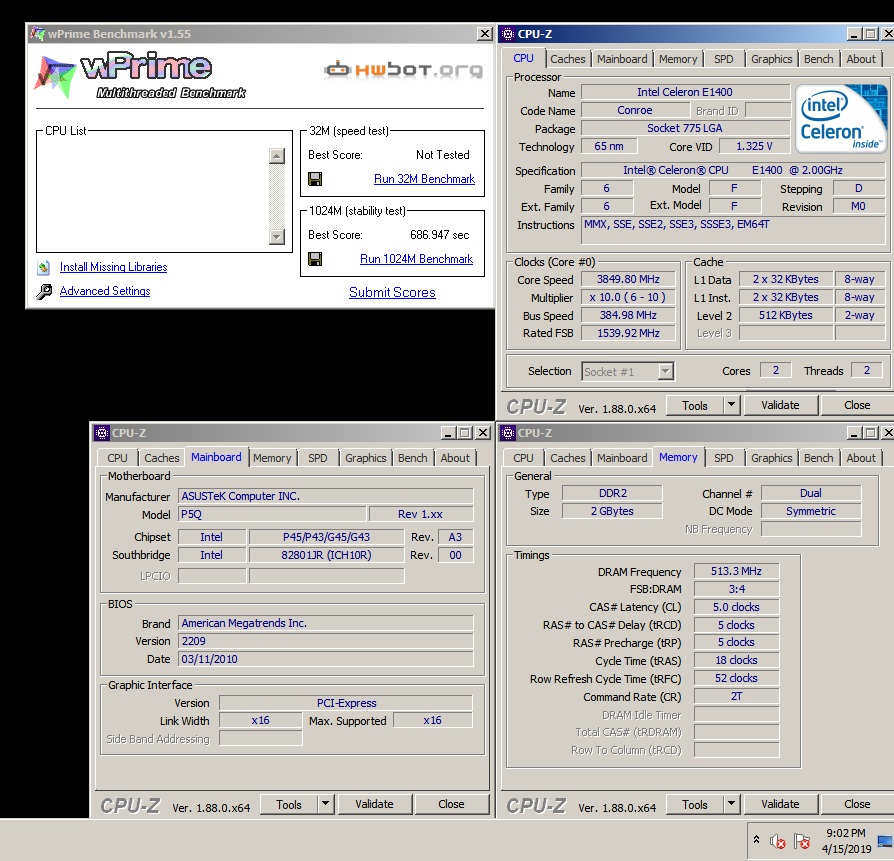This screenshot has height=861, width=894.
Task: Minimize the CPU-Z Memory window
Action: 854,433
